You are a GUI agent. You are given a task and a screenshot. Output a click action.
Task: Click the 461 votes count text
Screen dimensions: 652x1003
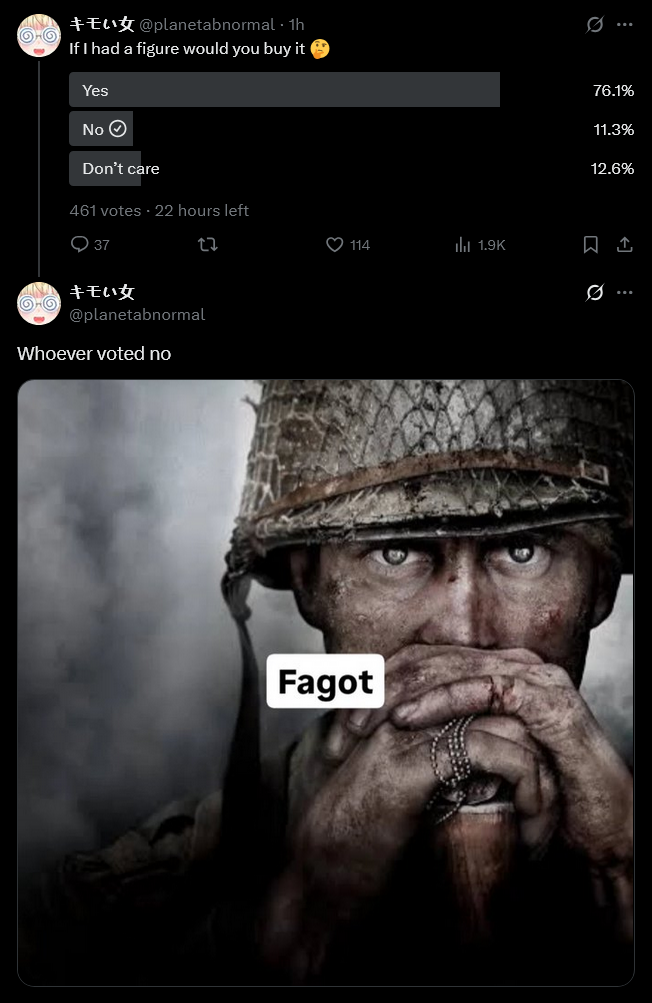pyautogui.click(x=105, y=210)
